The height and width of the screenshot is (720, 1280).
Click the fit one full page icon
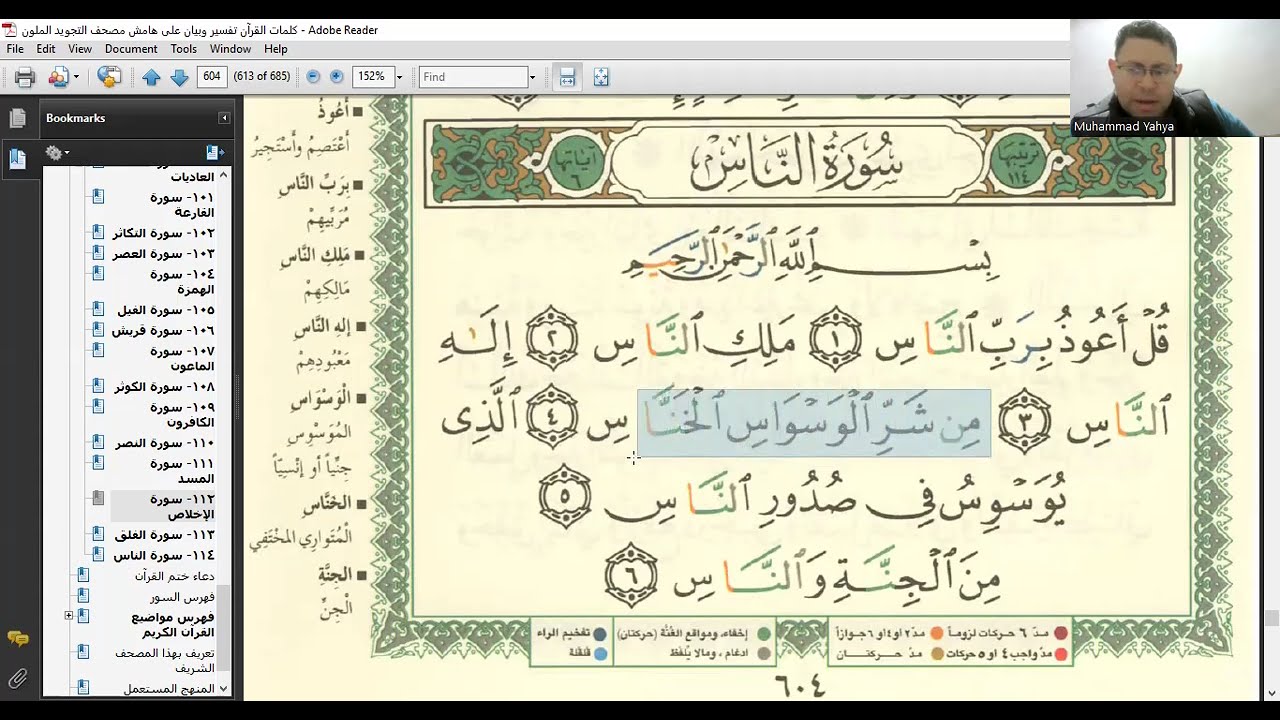(601, 77)
